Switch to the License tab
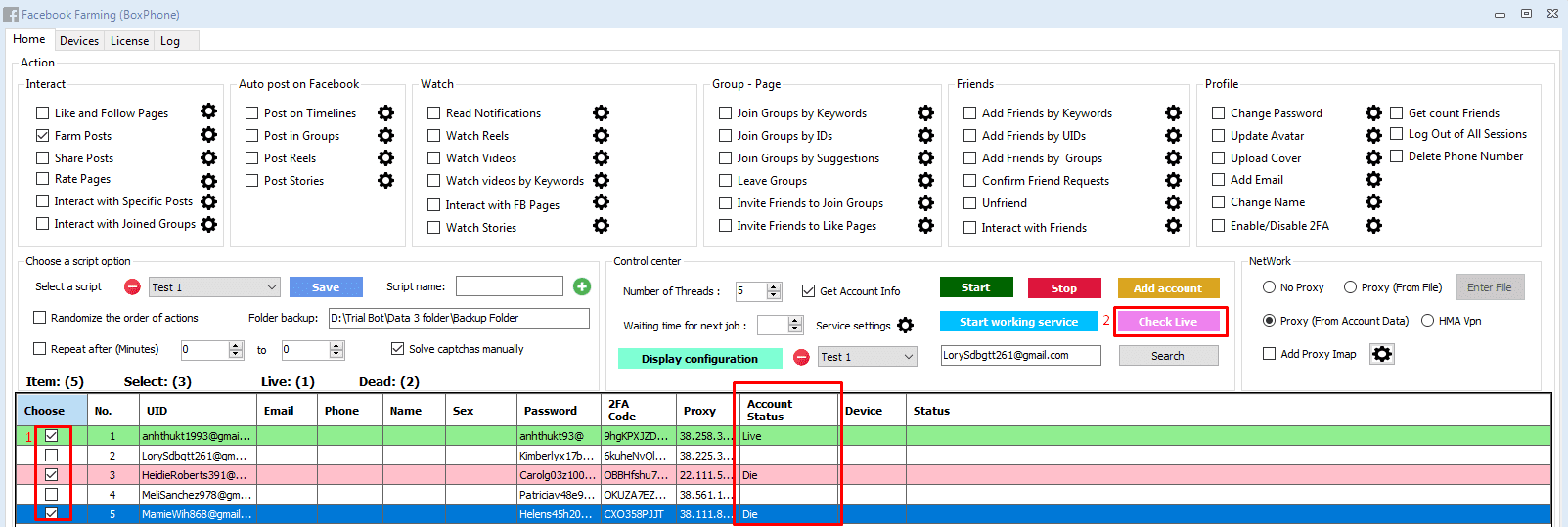The width and height of the screenshot is (1568, 527). tap(129, 41)
